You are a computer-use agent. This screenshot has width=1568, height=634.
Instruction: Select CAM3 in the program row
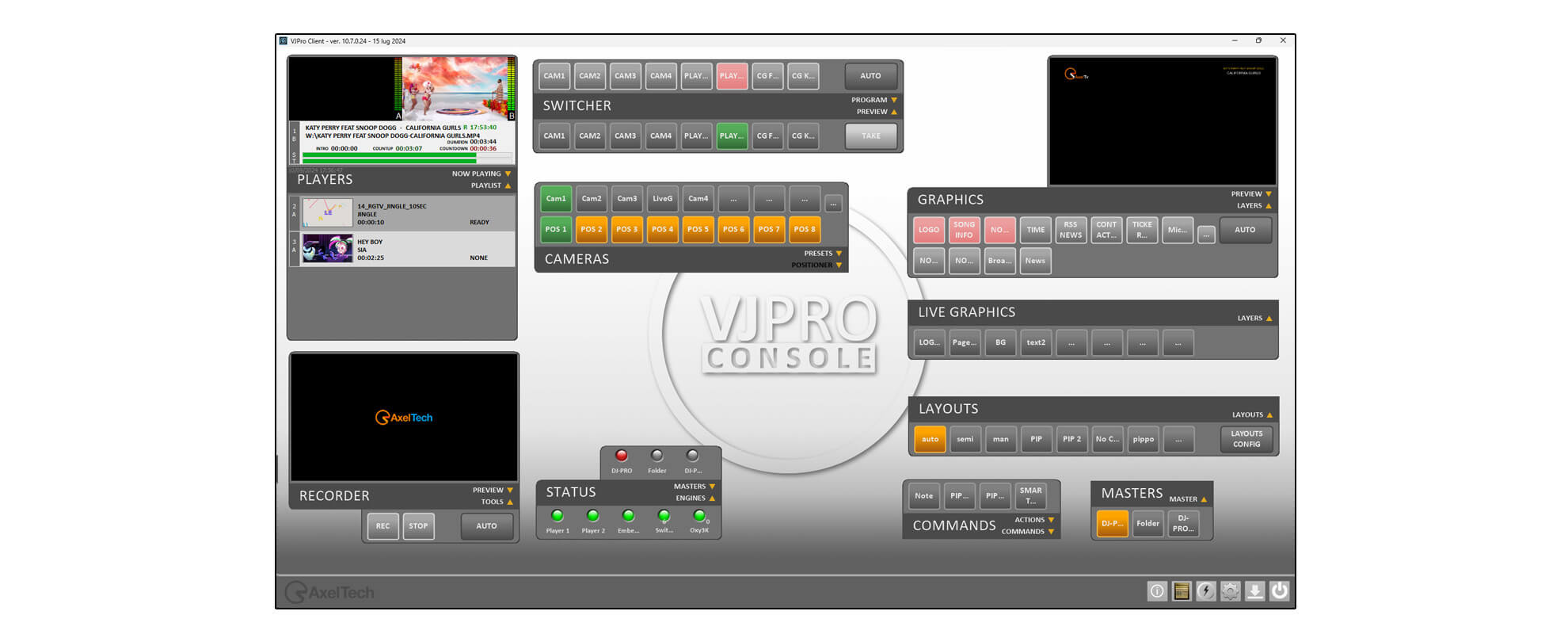pyautogui.click(x=626, y=76)
